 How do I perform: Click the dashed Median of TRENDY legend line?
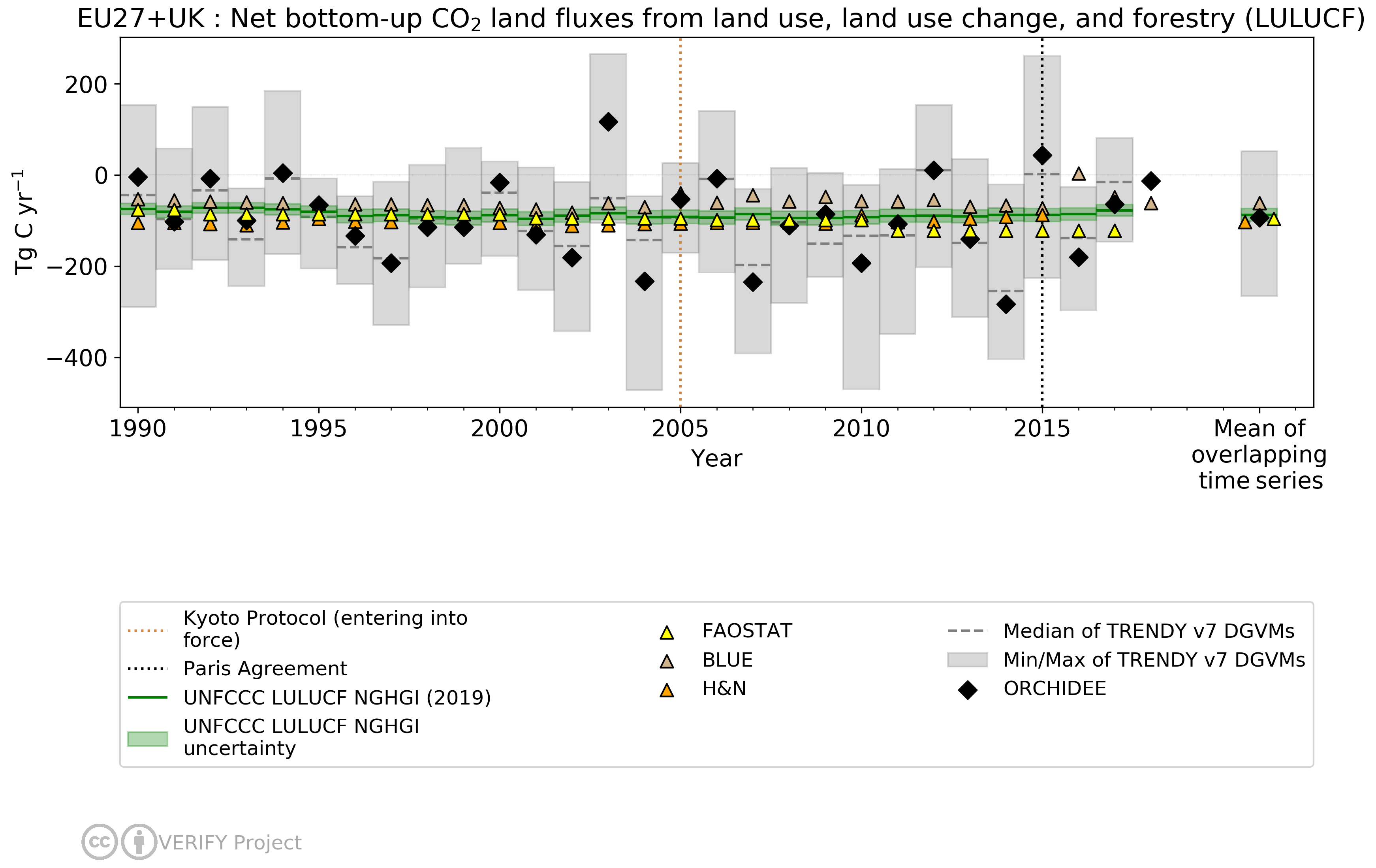coord(967,631)
